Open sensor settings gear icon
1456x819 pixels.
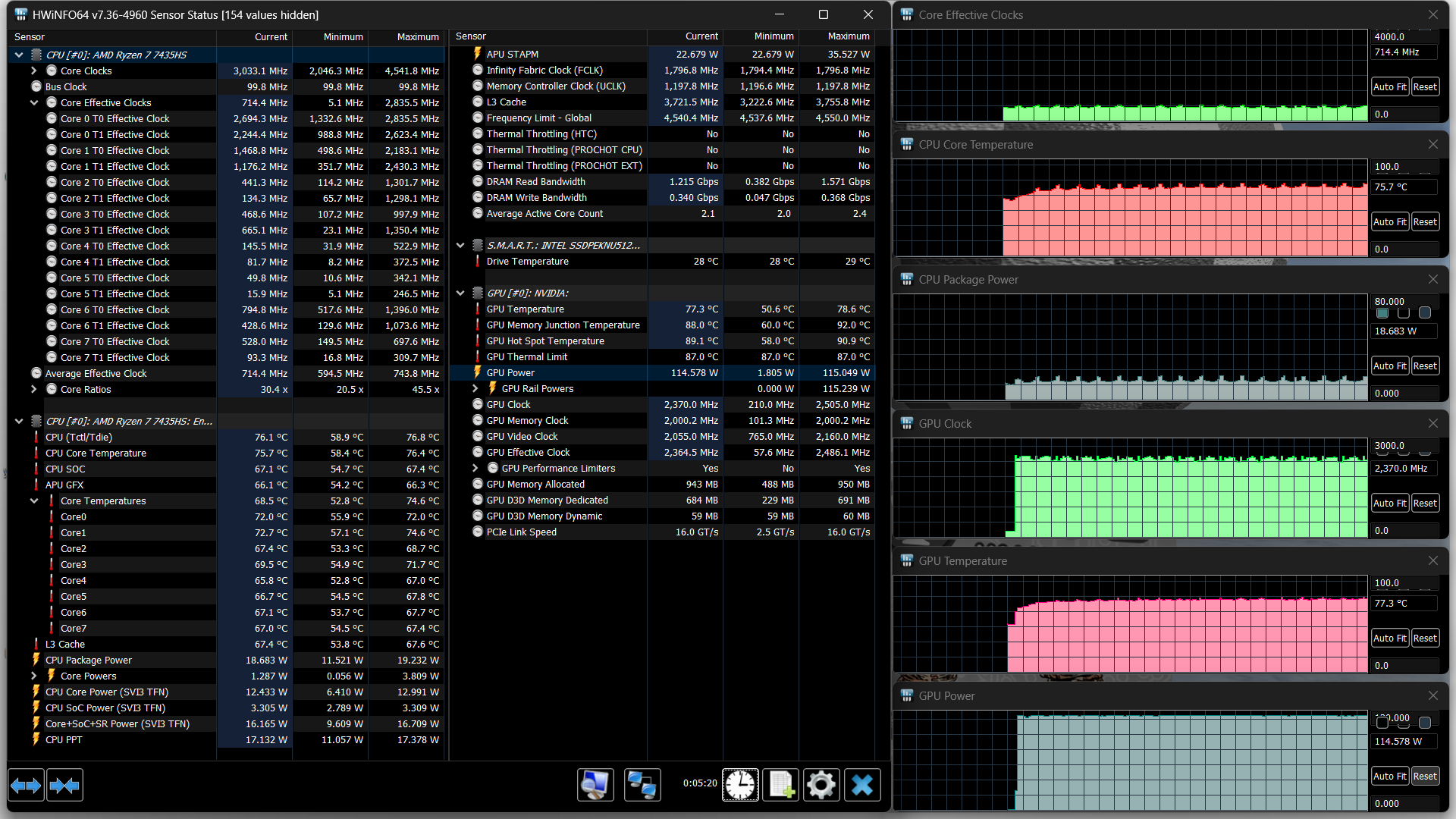[821, 785]
